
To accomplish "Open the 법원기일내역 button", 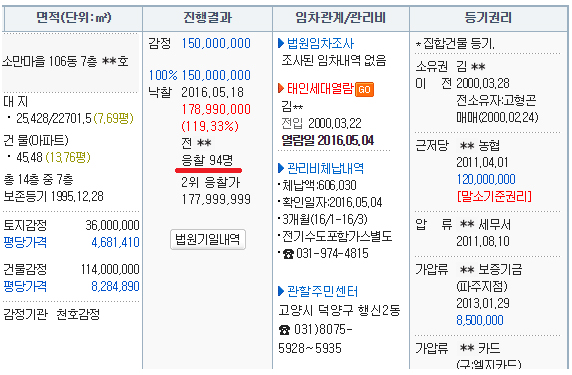I will coord(208,240).
